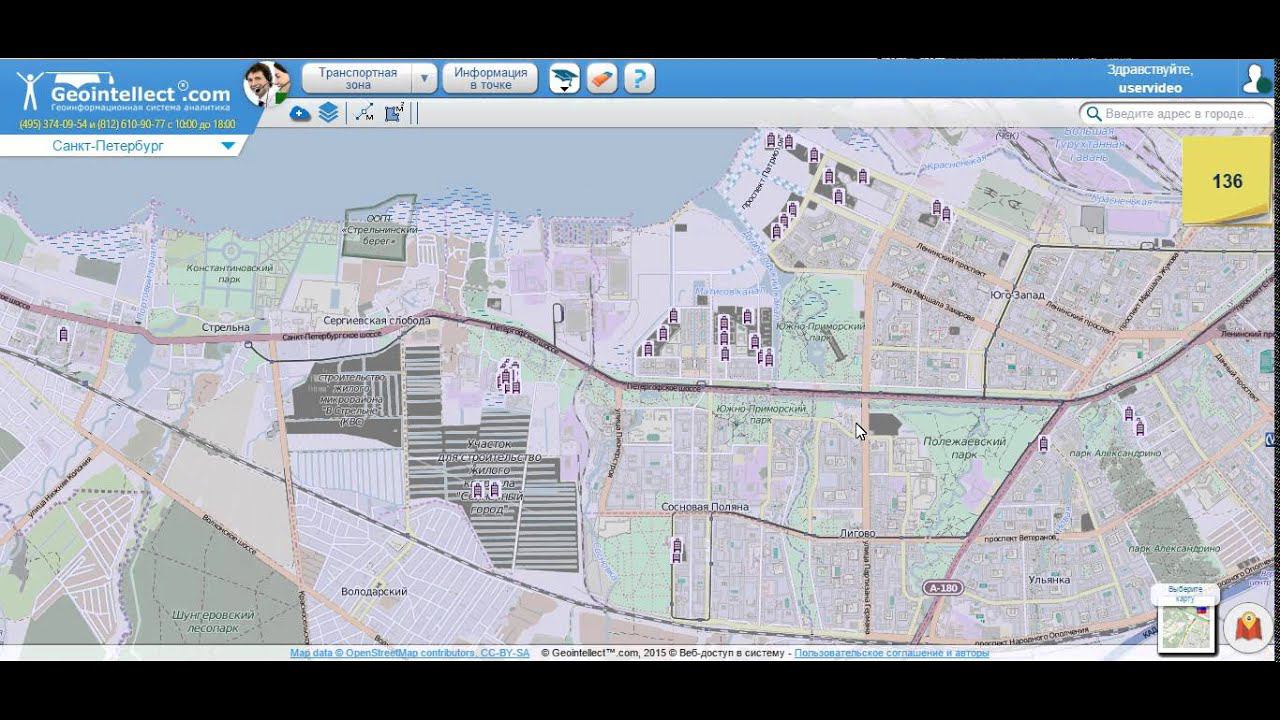1280x720 pixels.
Task: Click building marker right of Полежаевский парк
Action: [x=1043, y=443]
